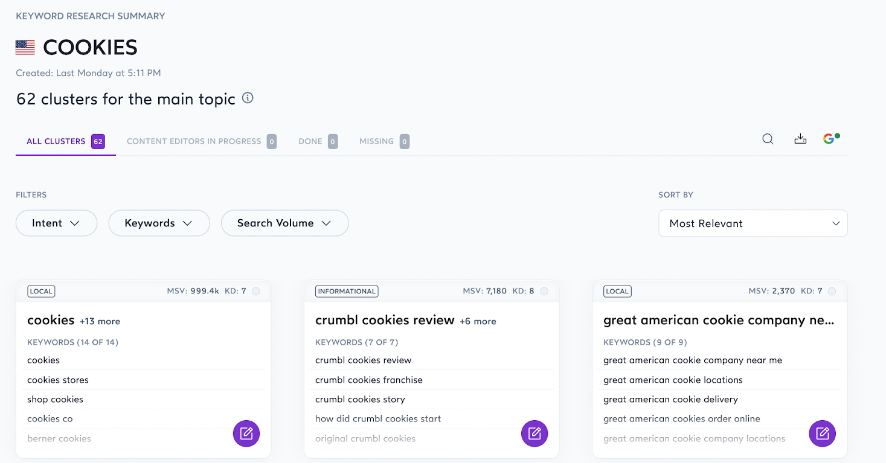Switch to the Missing tab
This screenshot has height=463, width=886.
coord(384,141)
